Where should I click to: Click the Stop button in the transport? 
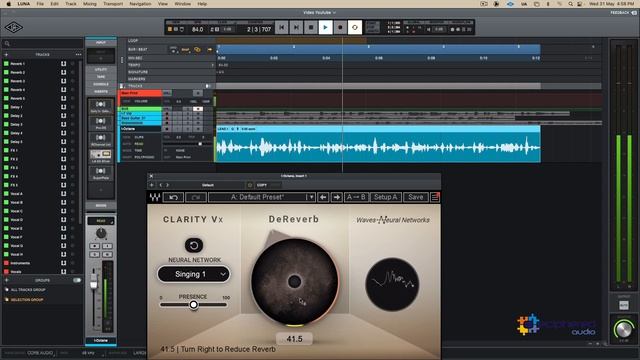(x=311, y=27)
